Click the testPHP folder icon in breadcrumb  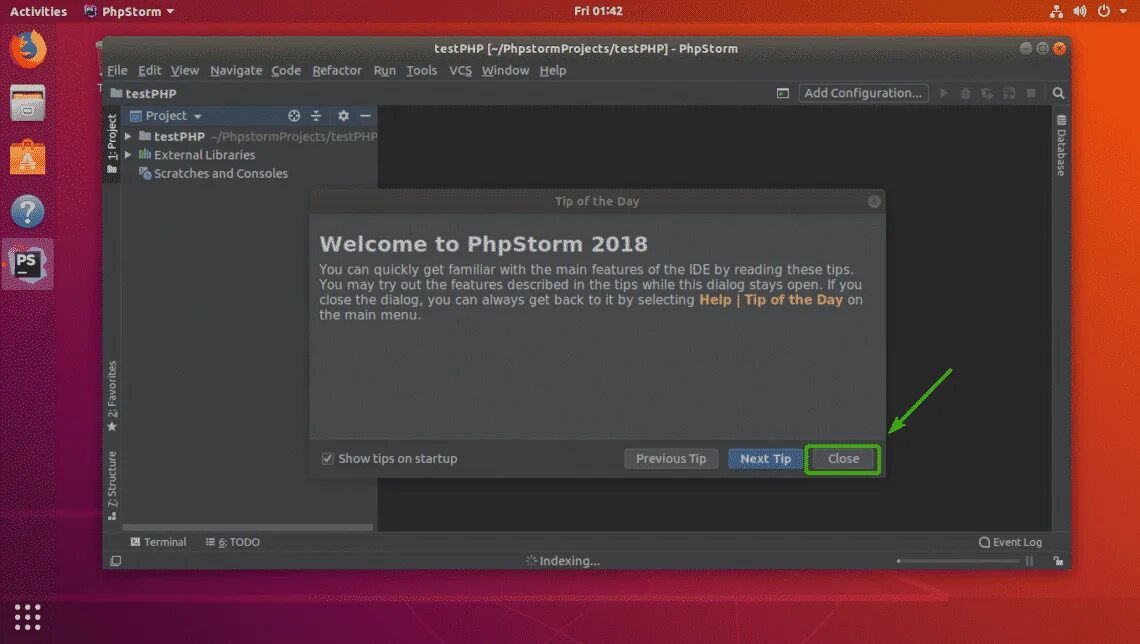(x=116, y=93)
